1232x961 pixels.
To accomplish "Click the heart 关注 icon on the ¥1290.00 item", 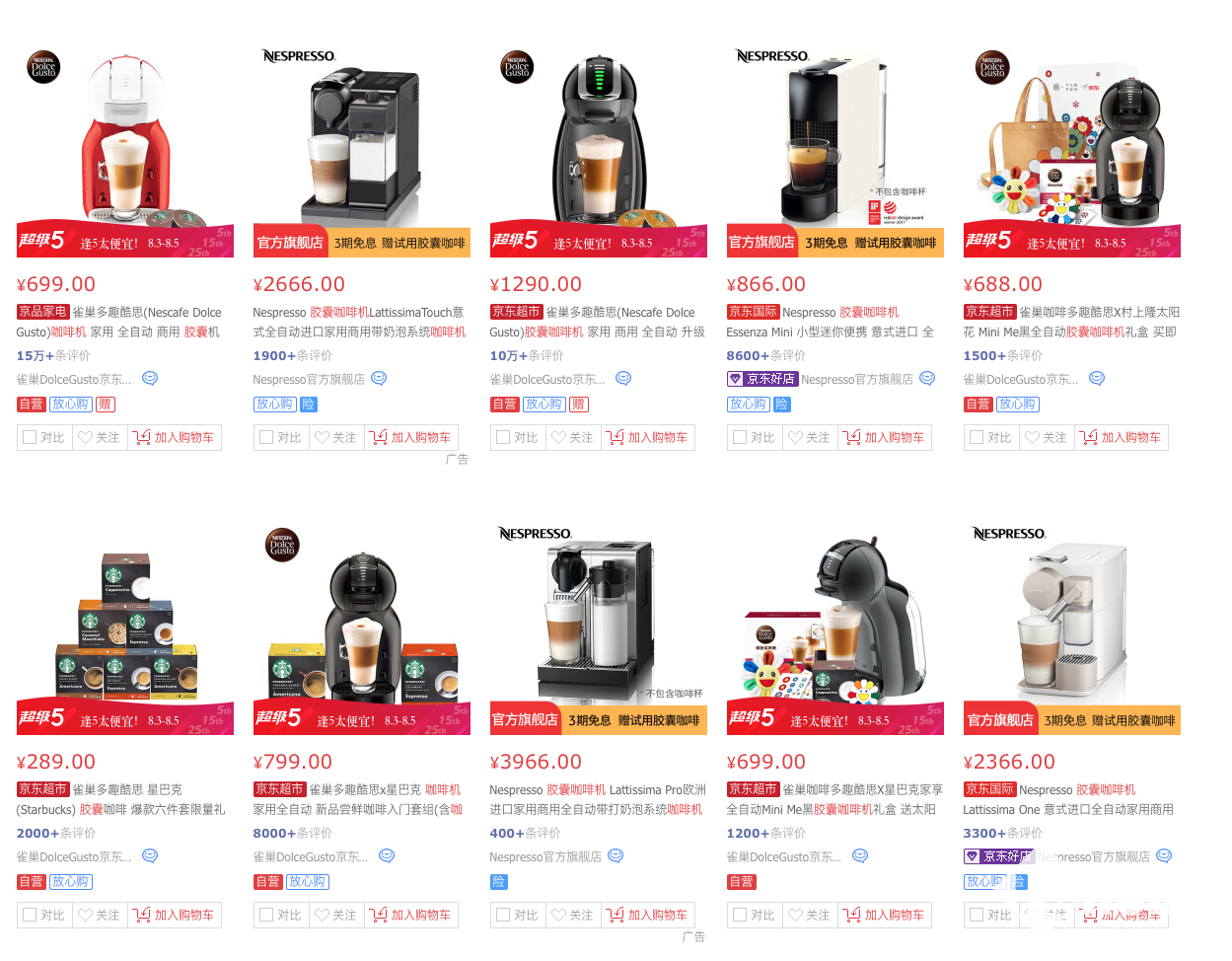I will (558, 437).
